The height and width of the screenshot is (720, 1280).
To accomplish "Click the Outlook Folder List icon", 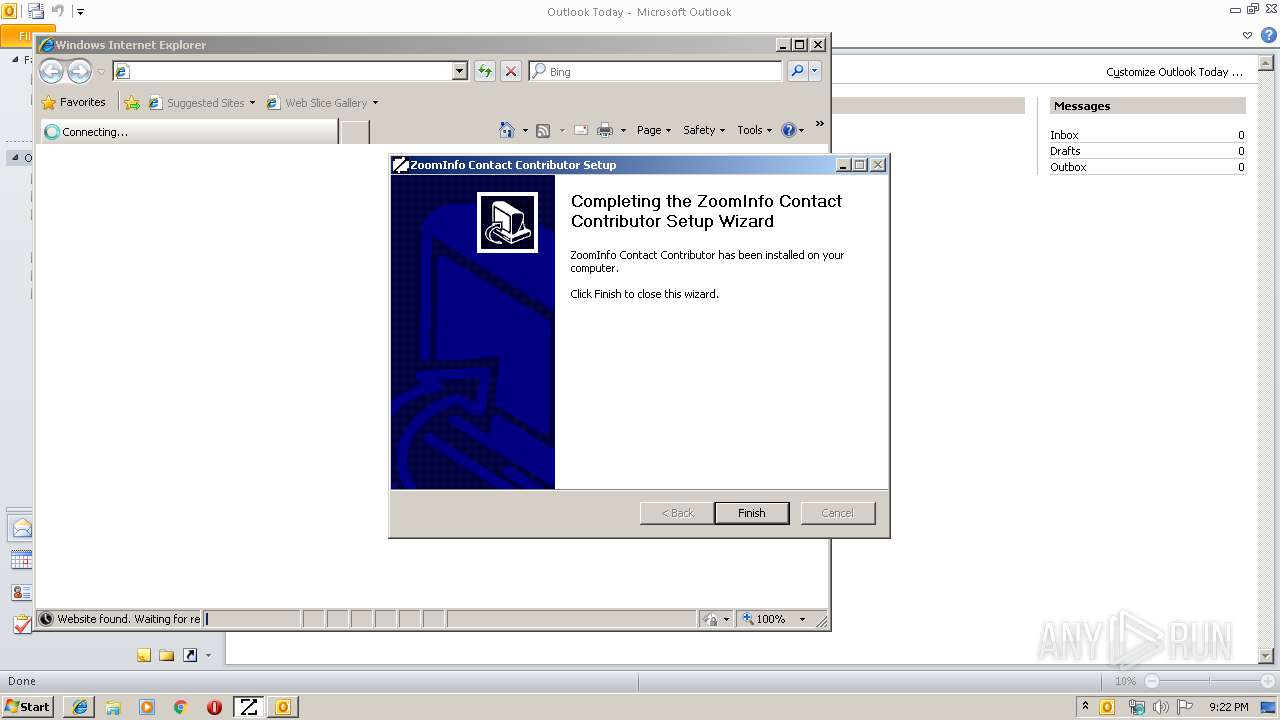I will pyautogui.click(x=166, y=655).
